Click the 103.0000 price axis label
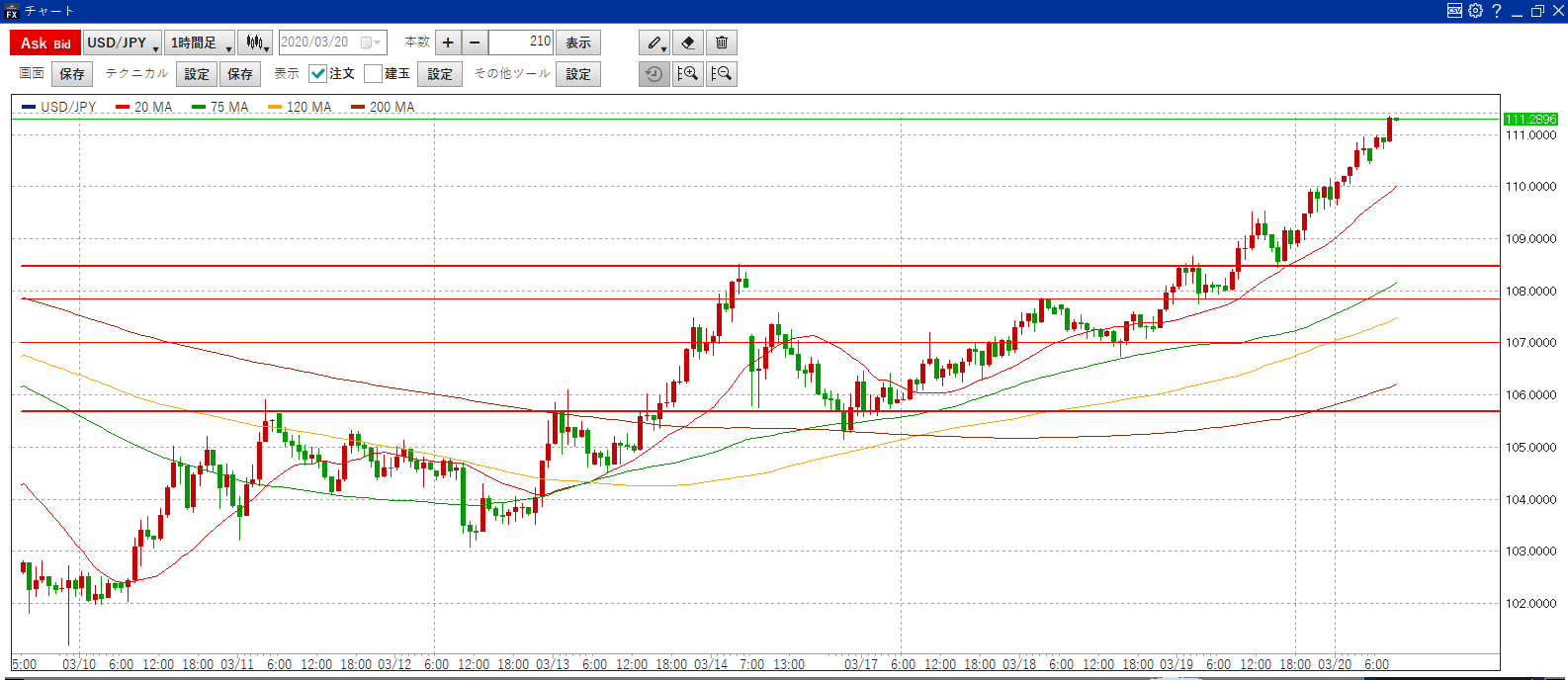1568x680 pixels. pyautogui.click(x=1530, y=551)
